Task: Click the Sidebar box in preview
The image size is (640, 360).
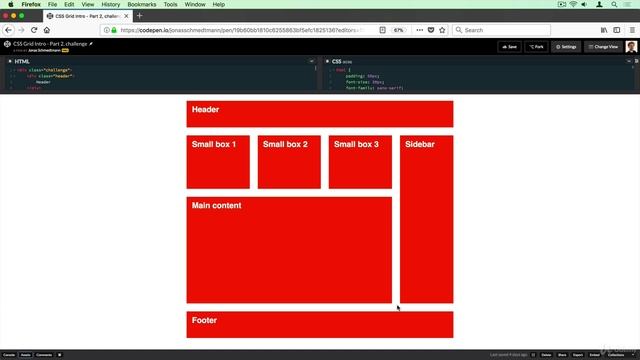Action: point(426,219)
